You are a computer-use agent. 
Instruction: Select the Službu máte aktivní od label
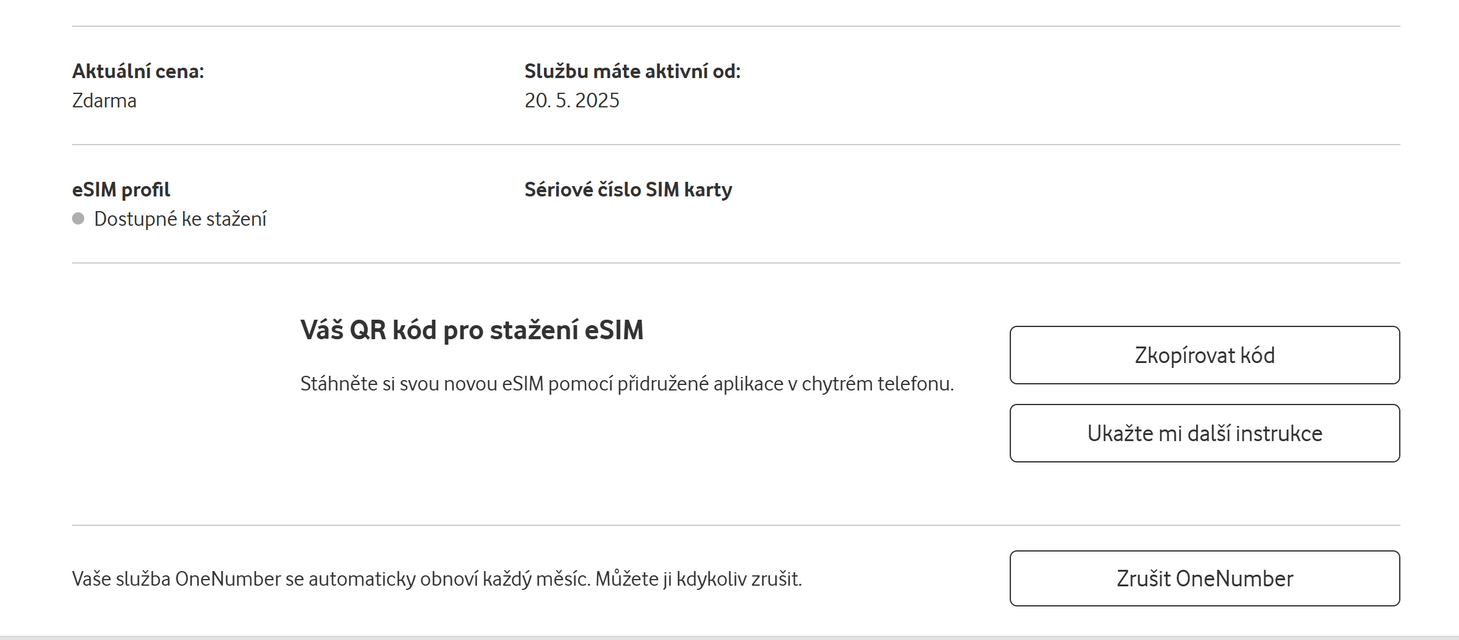coord(632,71)
